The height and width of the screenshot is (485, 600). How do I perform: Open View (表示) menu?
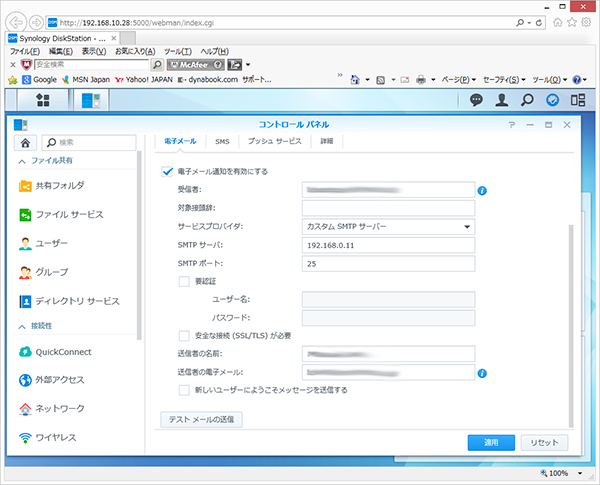(x=94, y=51)
